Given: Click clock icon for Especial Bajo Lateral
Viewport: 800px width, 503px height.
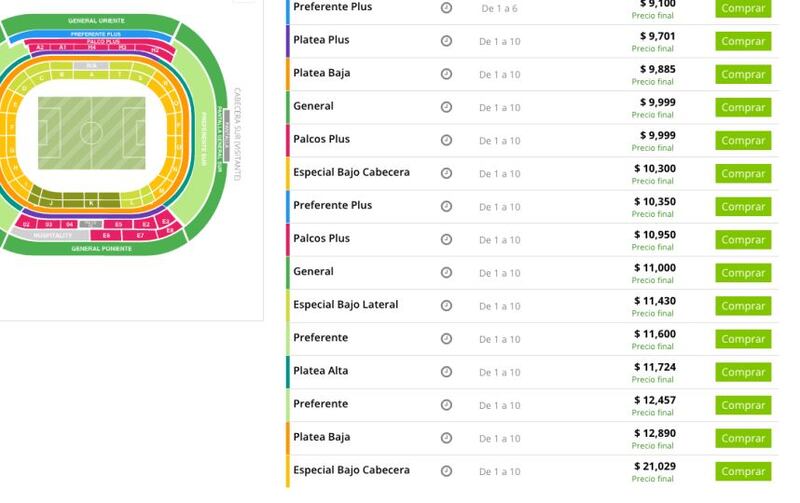Looking at the screenshot, I should 446,306.
